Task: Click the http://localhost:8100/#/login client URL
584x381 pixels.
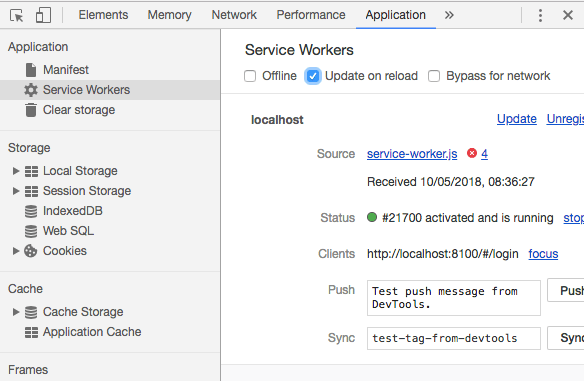Action: (442, 254)
